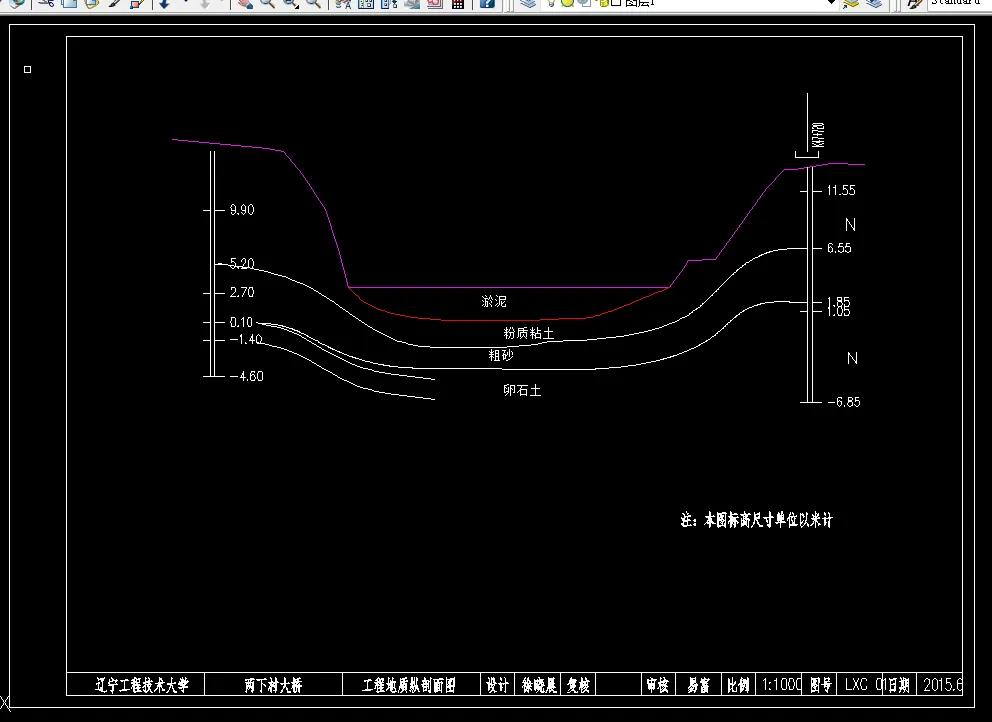Click the -1.40 elevation value
The image size is (992, 722).
coord(246,340)
